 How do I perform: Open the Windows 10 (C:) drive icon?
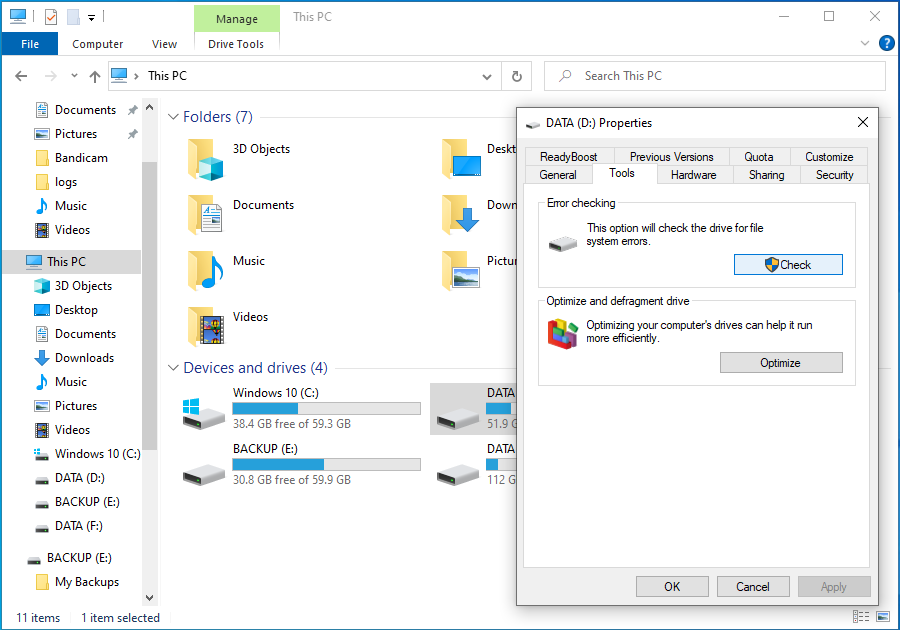tap(205, 411)
